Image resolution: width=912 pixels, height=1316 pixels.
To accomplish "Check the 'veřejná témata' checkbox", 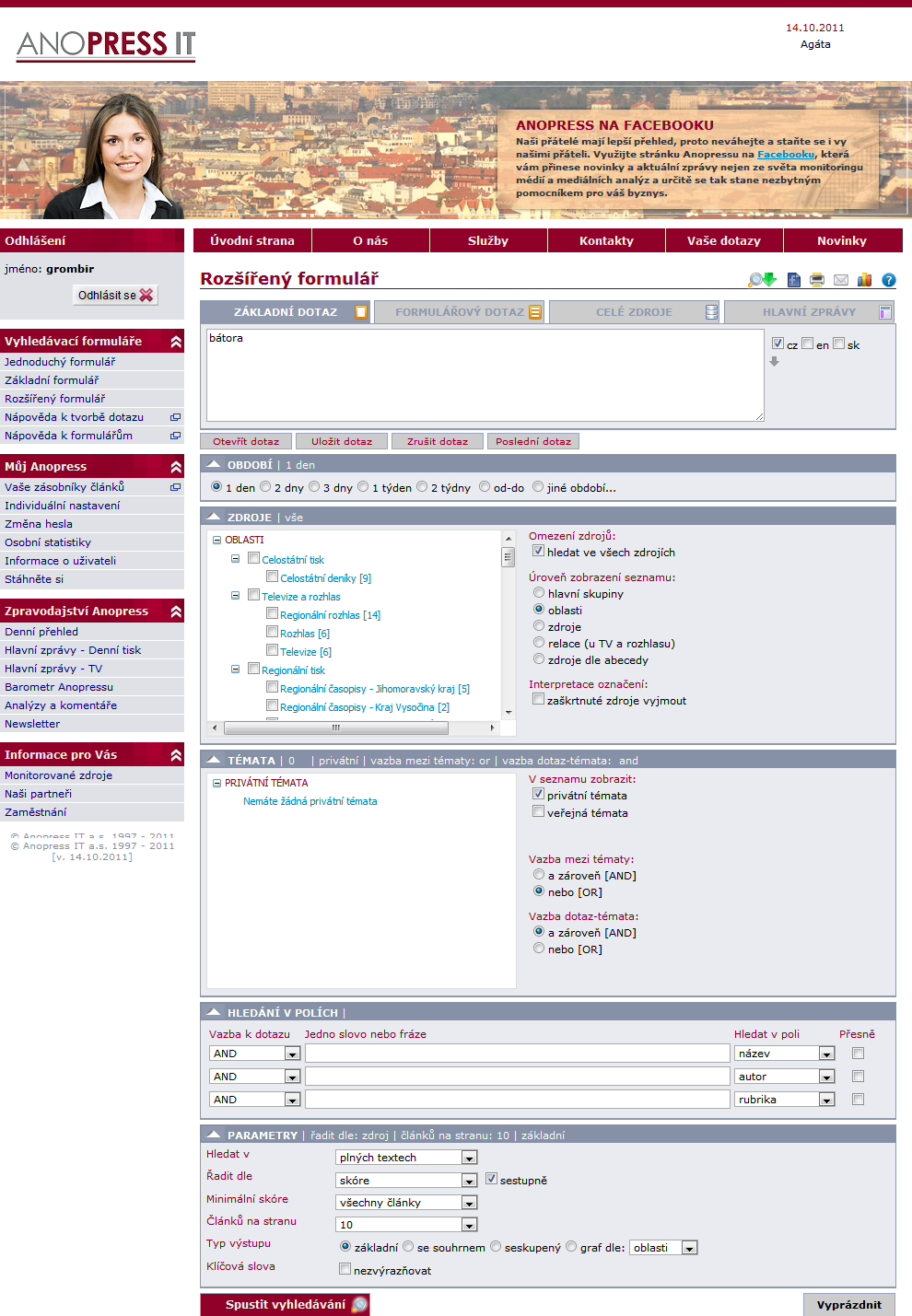I will 538,811.
